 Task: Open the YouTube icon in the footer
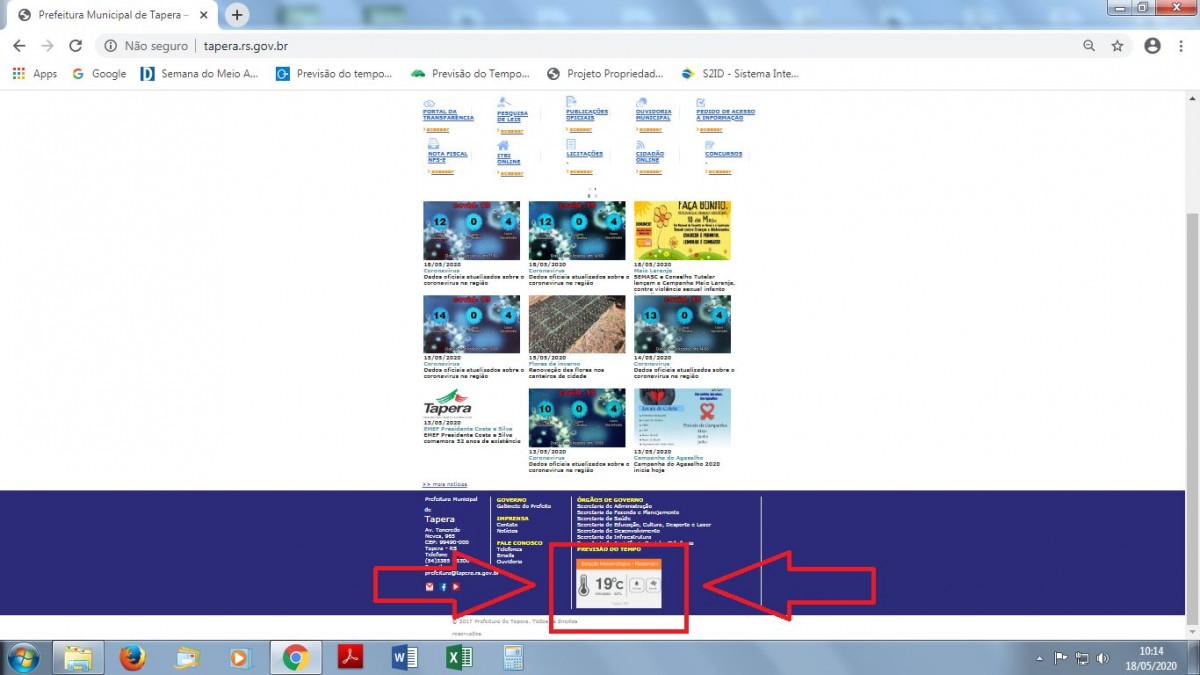pyautogui.click(x=455, y=587)
